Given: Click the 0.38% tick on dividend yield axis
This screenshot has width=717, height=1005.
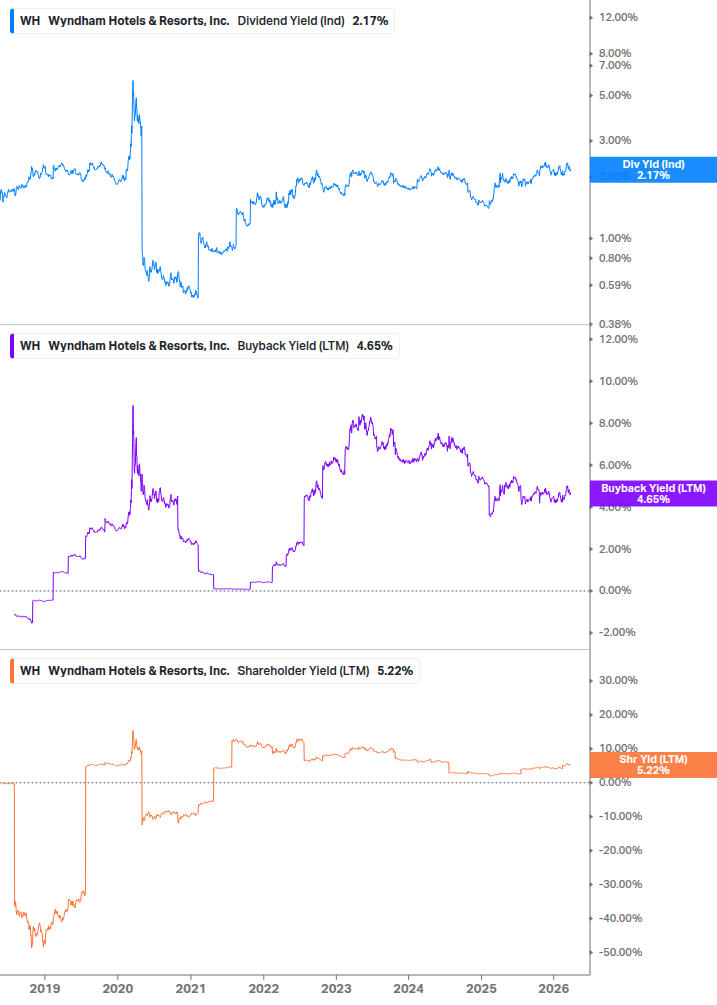Looking at the screenshot, I should pyautogui.click(x=615, y=324).
